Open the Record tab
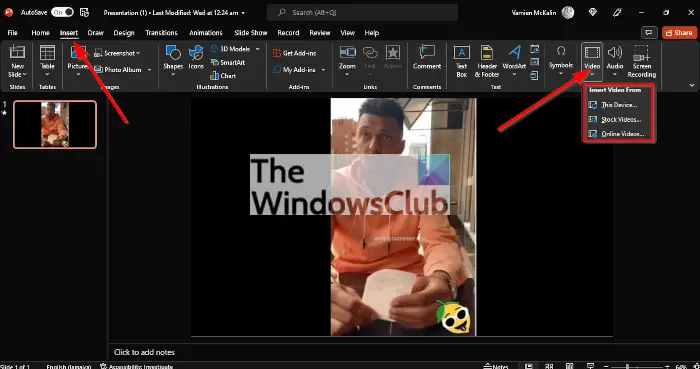Screen dimensions: 700x369 (288, 33)
